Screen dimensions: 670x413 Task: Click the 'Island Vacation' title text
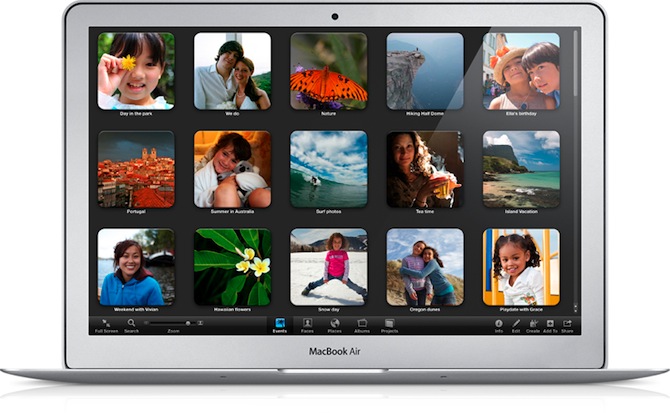[521, 211]
